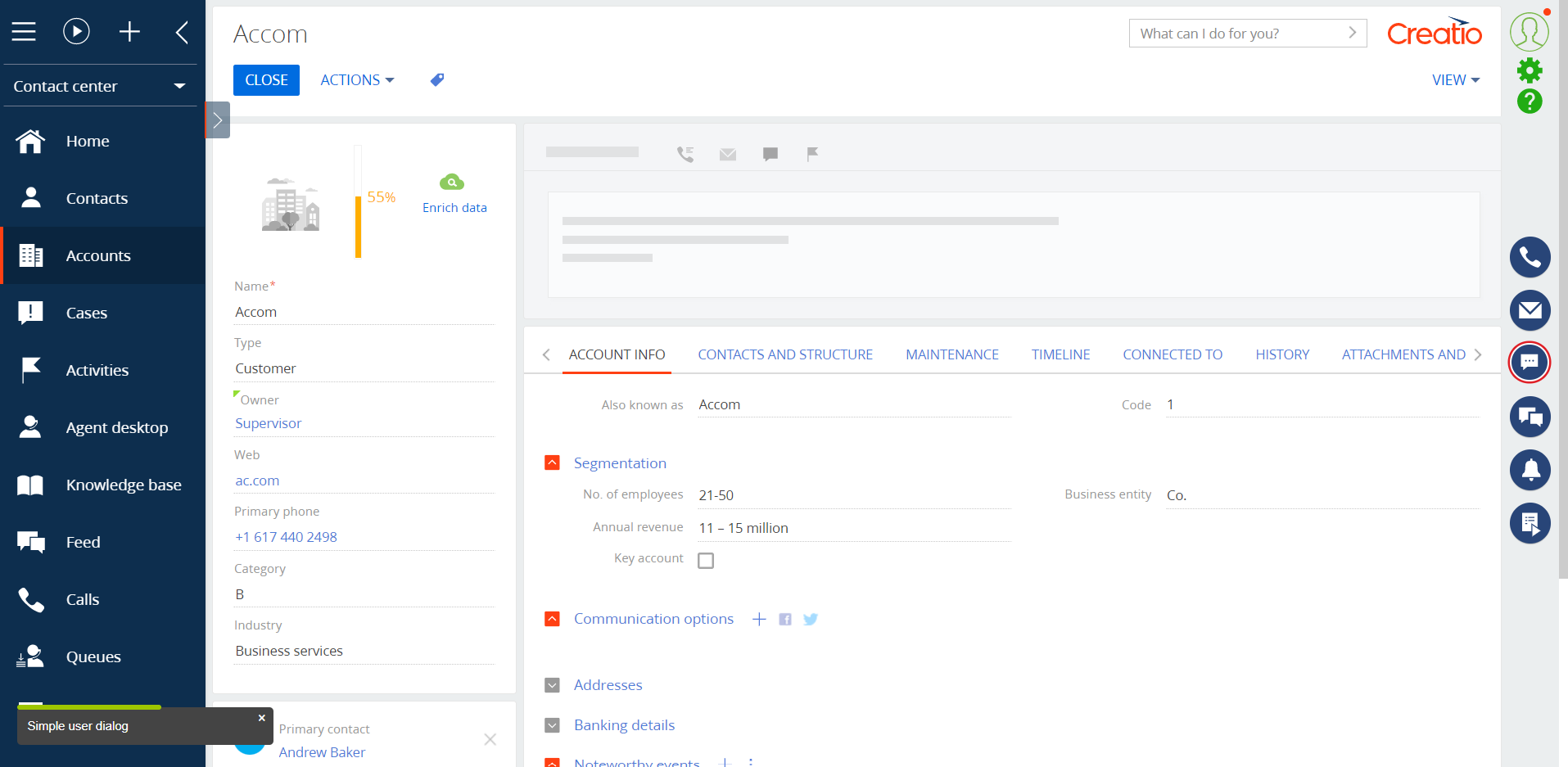
Task: Click the plus icon to add new record
Action: coord(129,31)
